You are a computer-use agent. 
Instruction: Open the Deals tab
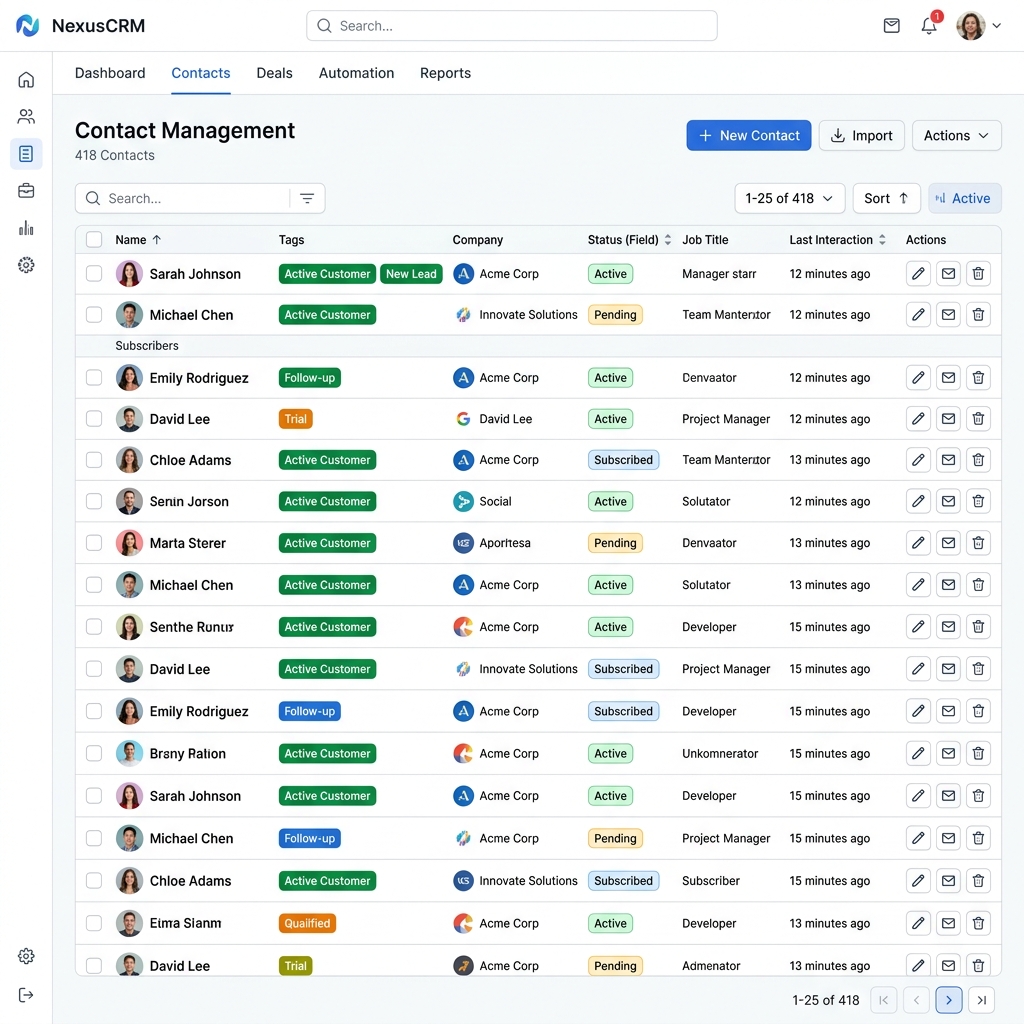click(274, 73)
